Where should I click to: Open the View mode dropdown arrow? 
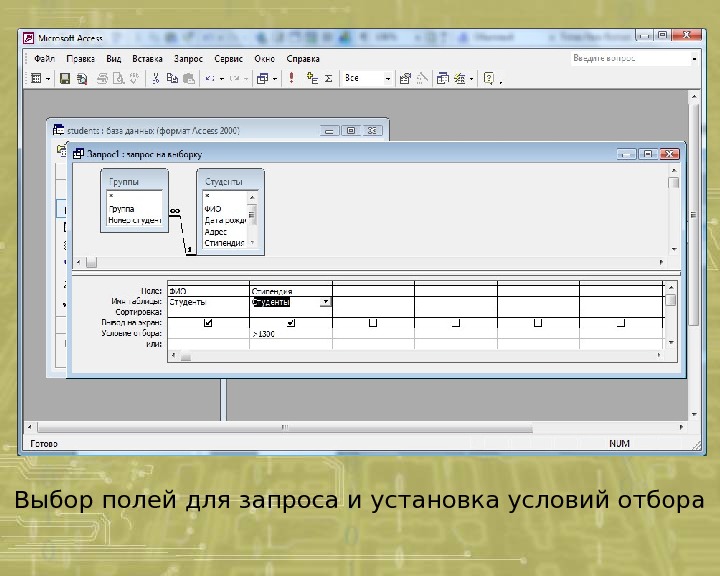48,79
